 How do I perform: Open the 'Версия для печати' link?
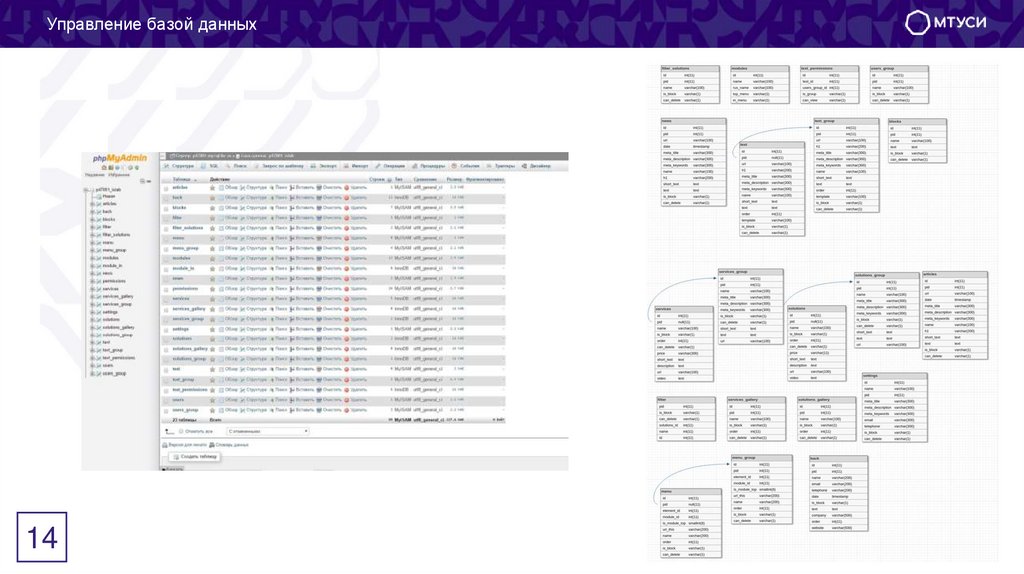point(185,445)
